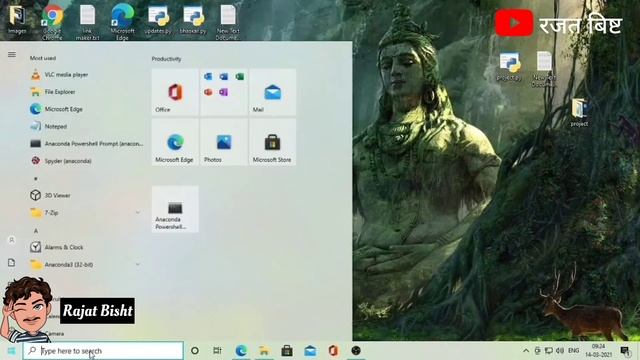
Task: Click the Productivity group heading
Action: click(x=166, y=59)
